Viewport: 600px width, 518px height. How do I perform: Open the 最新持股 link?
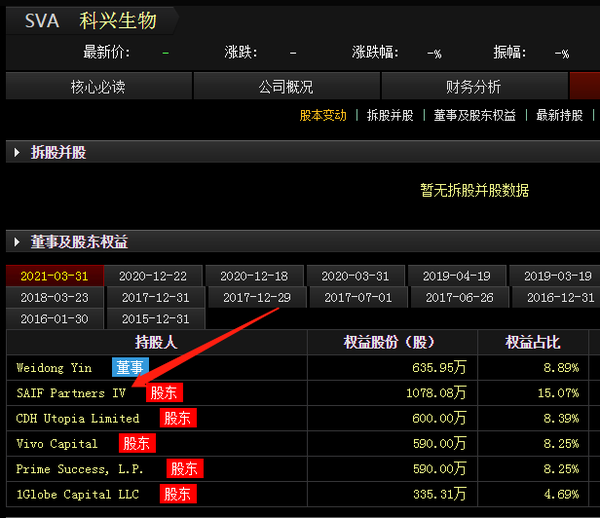click(559, 115)
